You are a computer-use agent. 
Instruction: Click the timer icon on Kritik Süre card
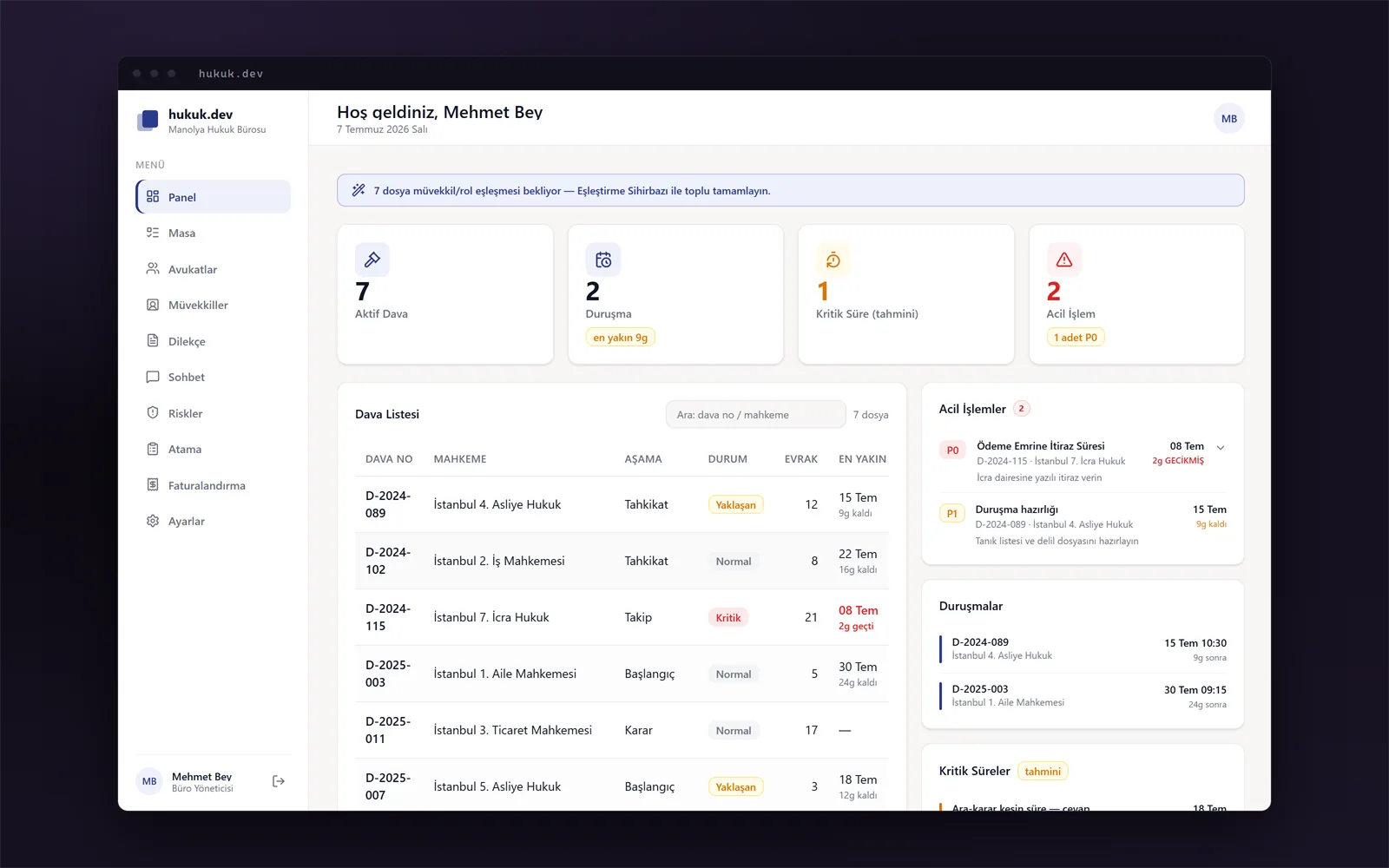833,260
